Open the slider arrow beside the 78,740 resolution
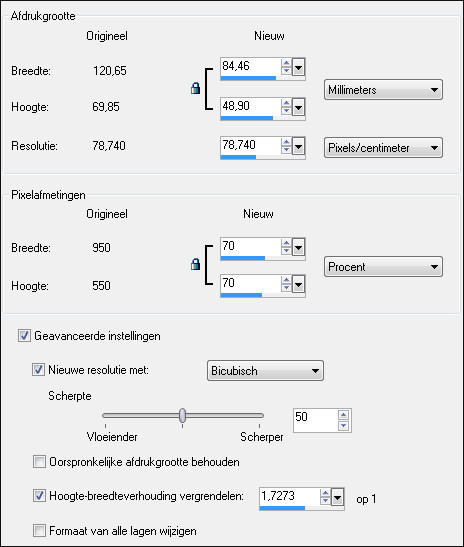Image resolution: width=464 pixels, height=547 pixels. [298, 146]
